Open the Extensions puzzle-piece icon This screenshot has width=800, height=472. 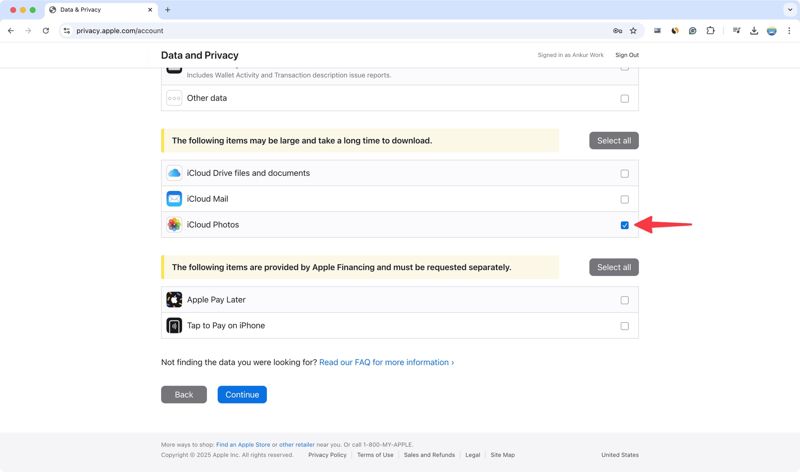[x=710, y=31]
